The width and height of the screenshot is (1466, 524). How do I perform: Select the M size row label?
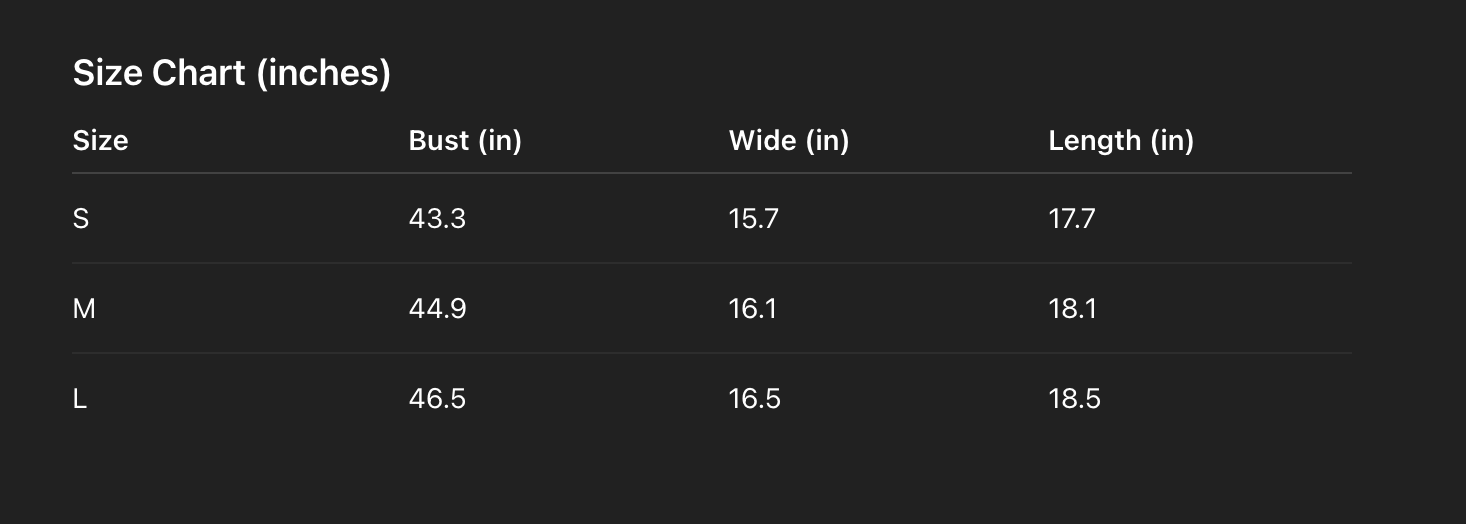pos(84,309)
